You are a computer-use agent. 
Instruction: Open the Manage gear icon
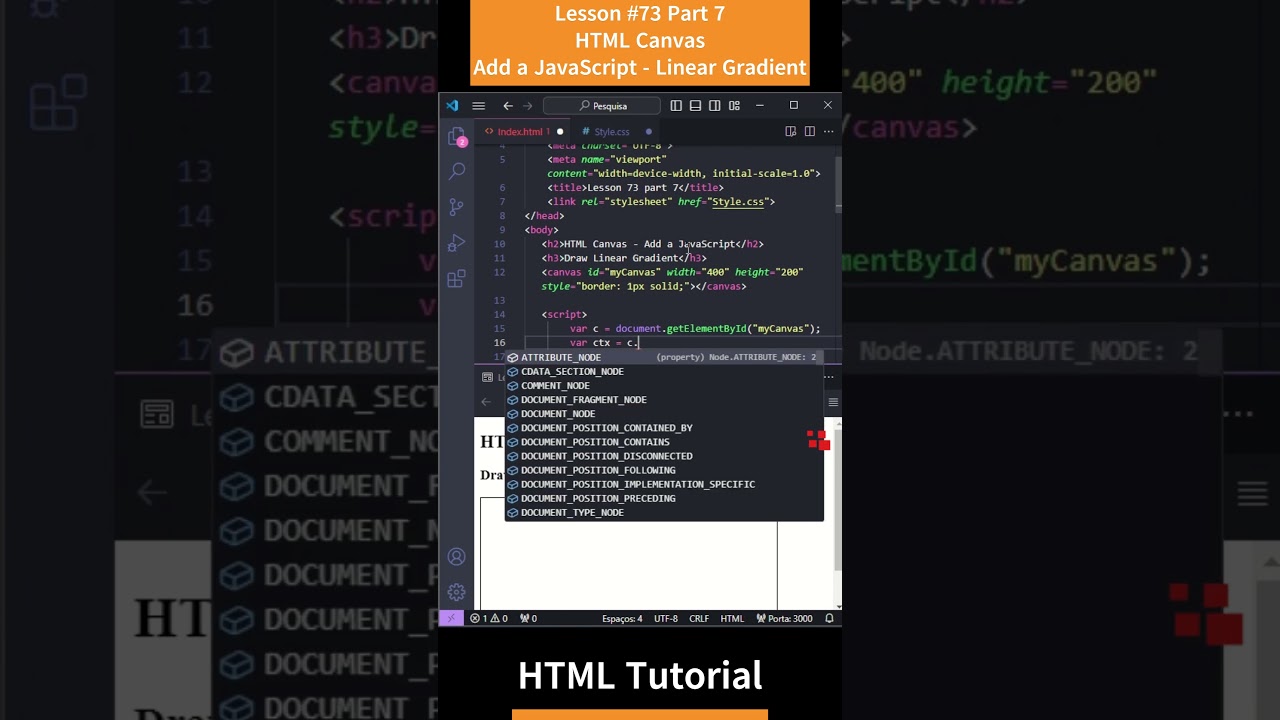pos(456,592)
